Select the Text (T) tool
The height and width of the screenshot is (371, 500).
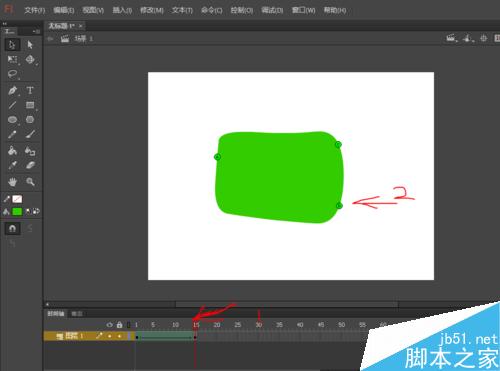(x=30, y=90)
